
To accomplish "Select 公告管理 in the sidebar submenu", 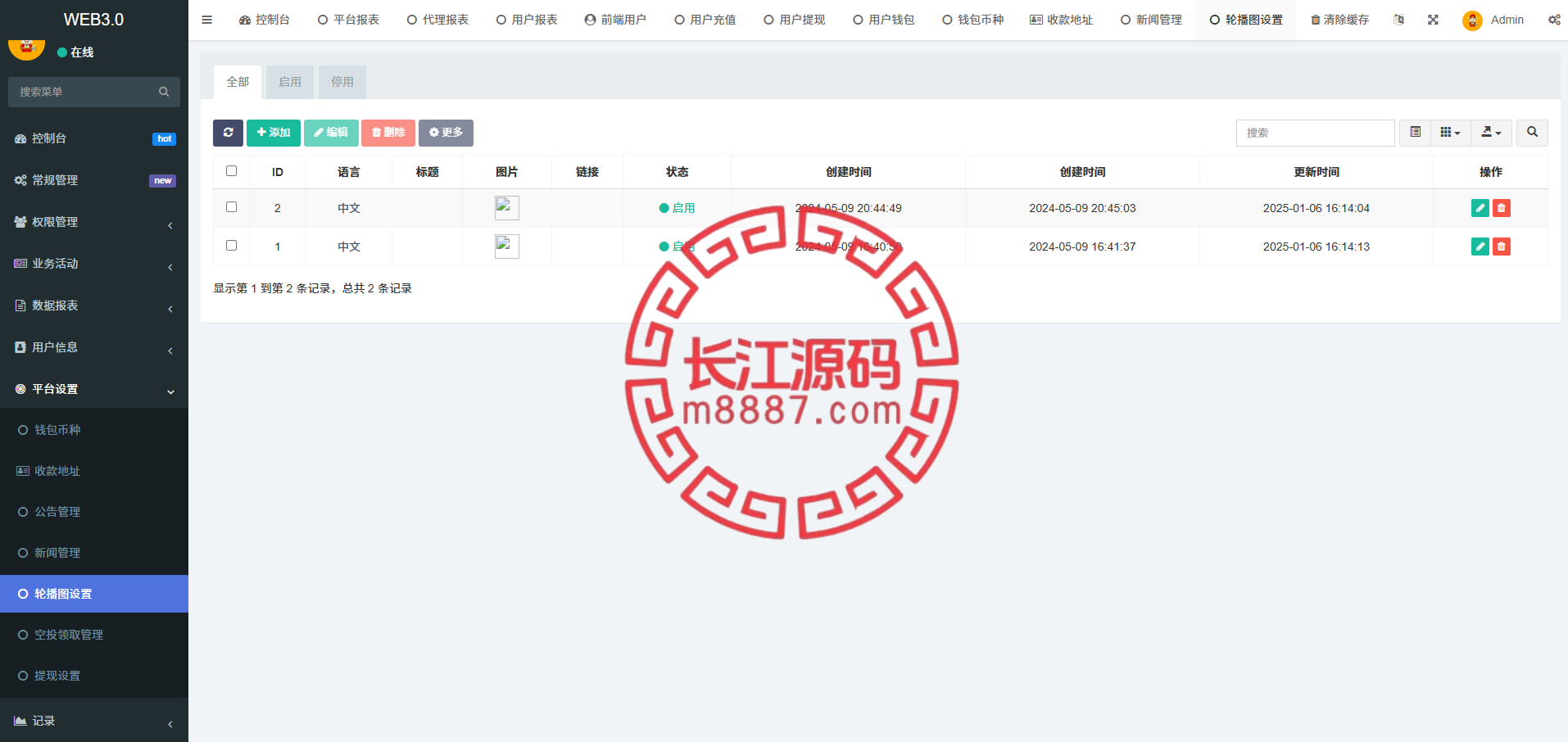I will click(94, 512).
